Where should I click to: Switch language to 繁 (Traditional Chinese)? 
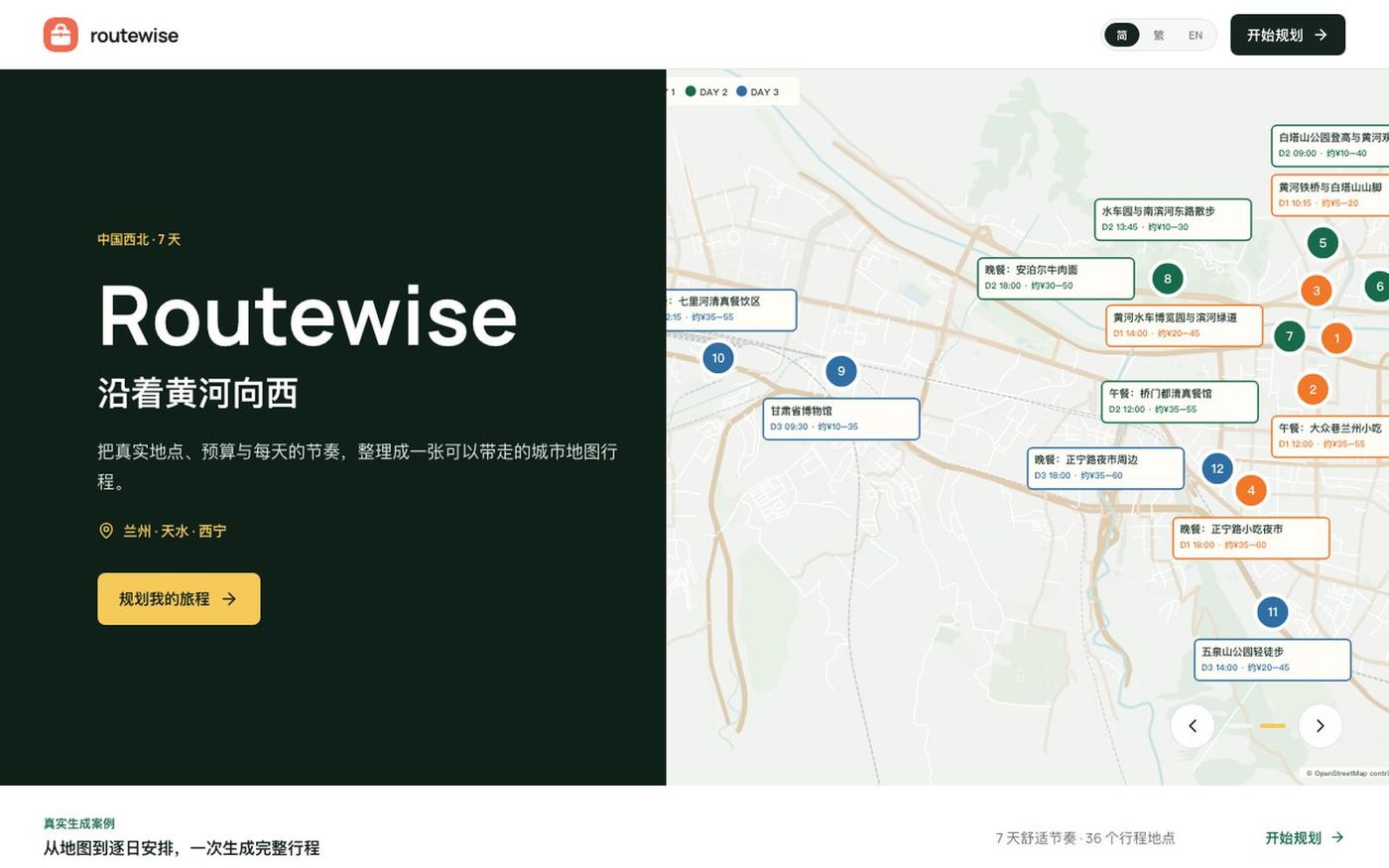(1159, 36)
